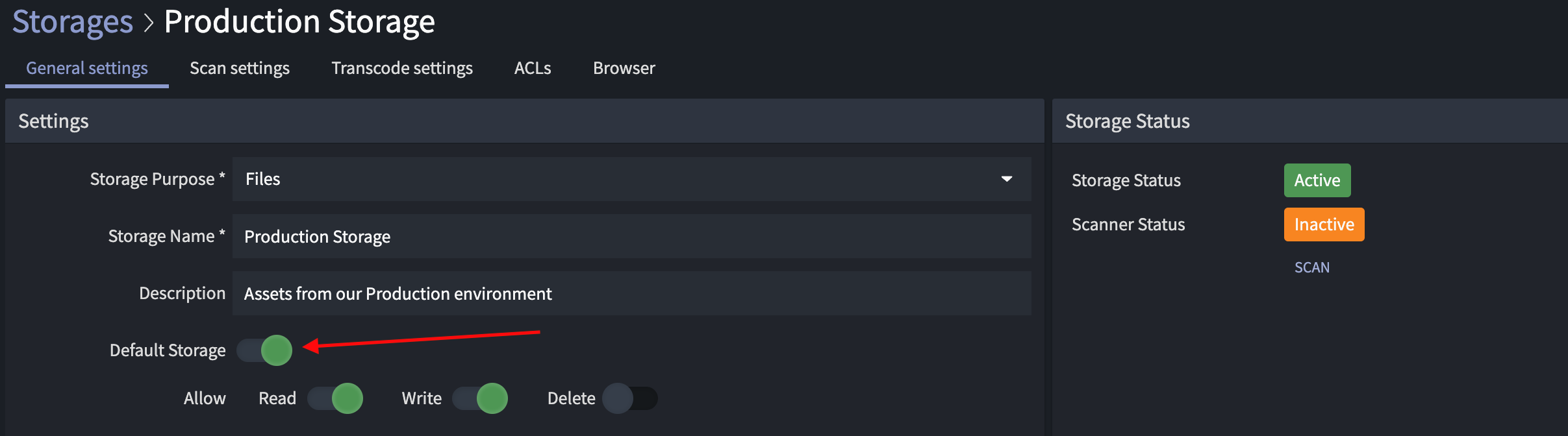Disable the Read permission toggle

(335, 398)
